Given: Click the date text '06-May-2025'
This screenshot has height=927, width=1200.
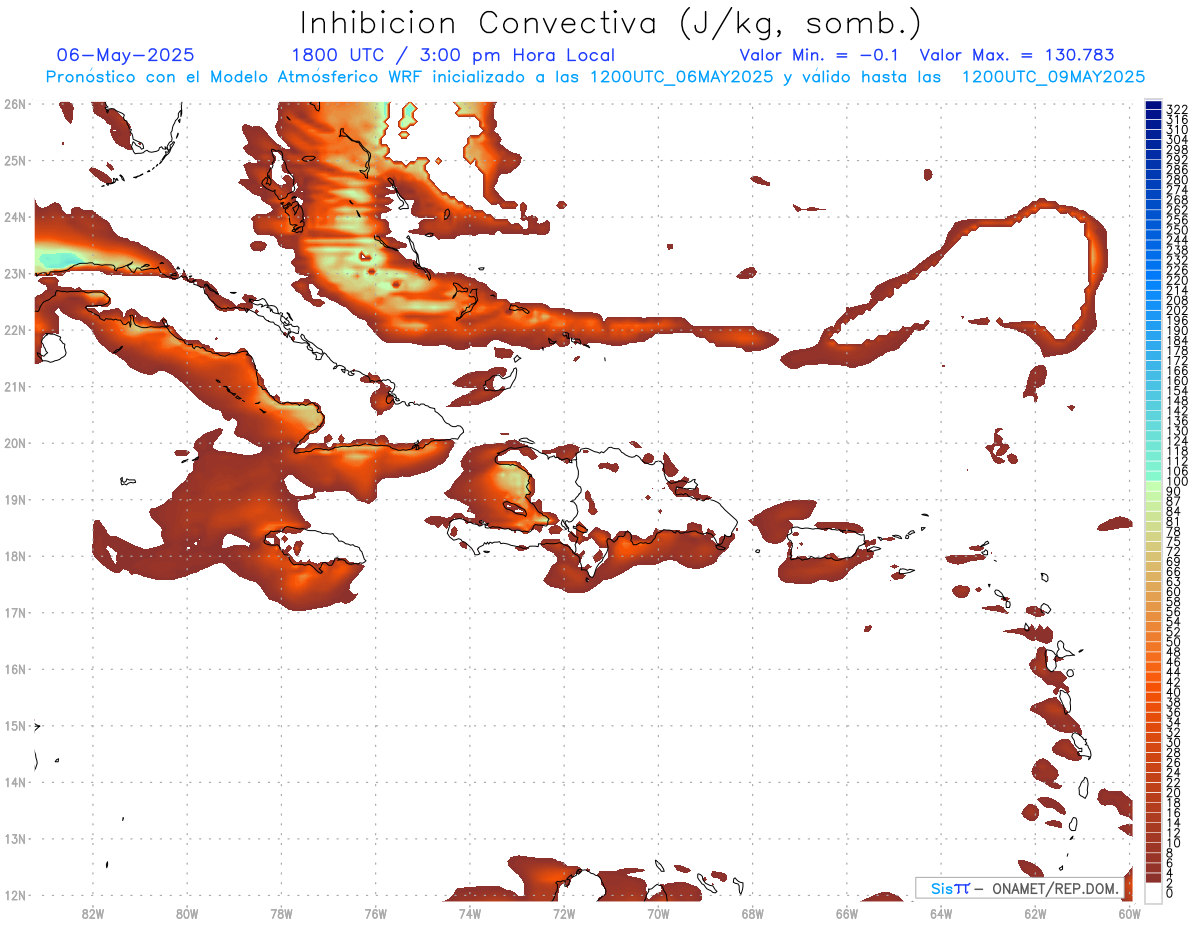Looking at the screenshot, I should 125,55.
